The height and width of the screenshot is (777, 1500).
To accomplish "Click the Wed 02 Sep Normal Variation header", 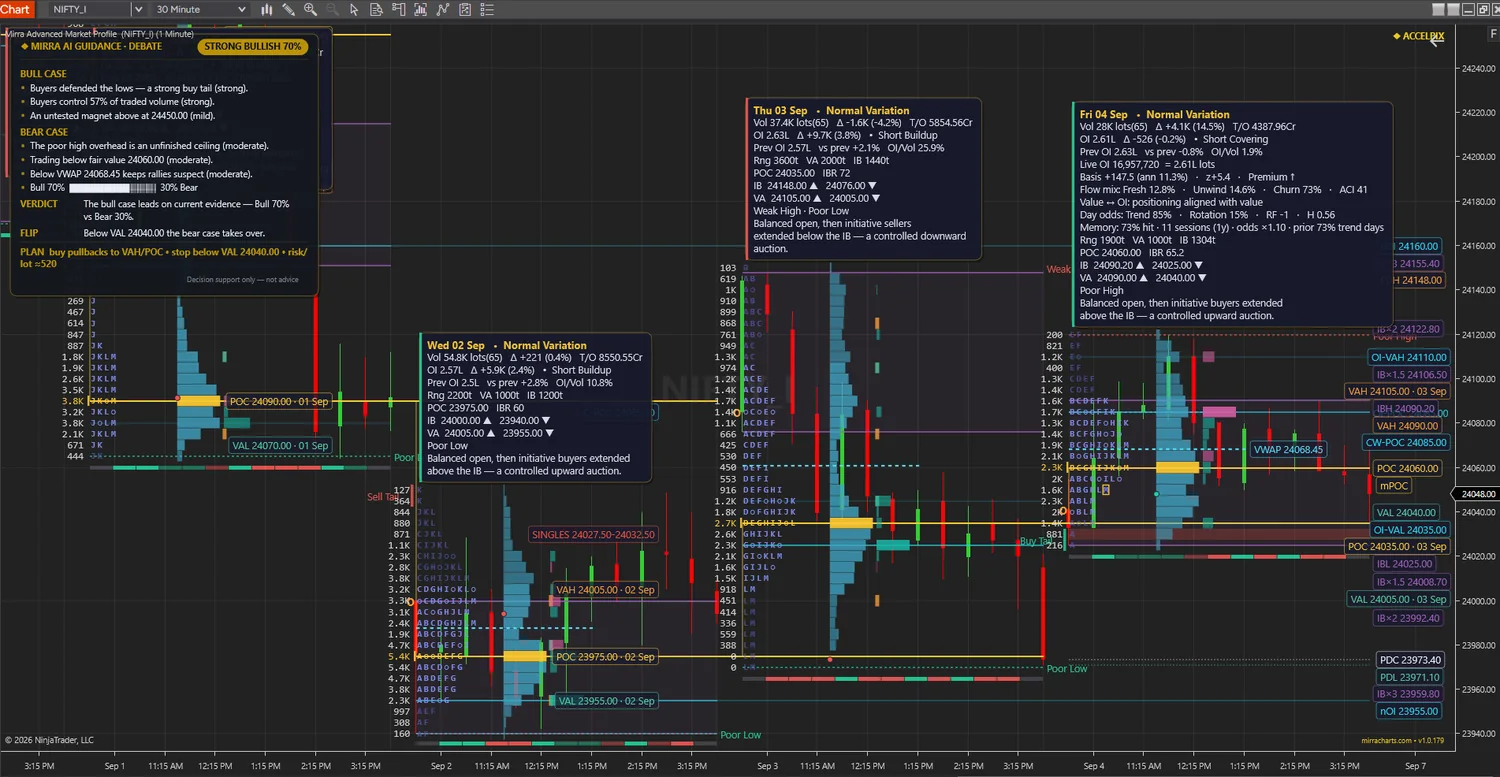I will coord(494,345).
